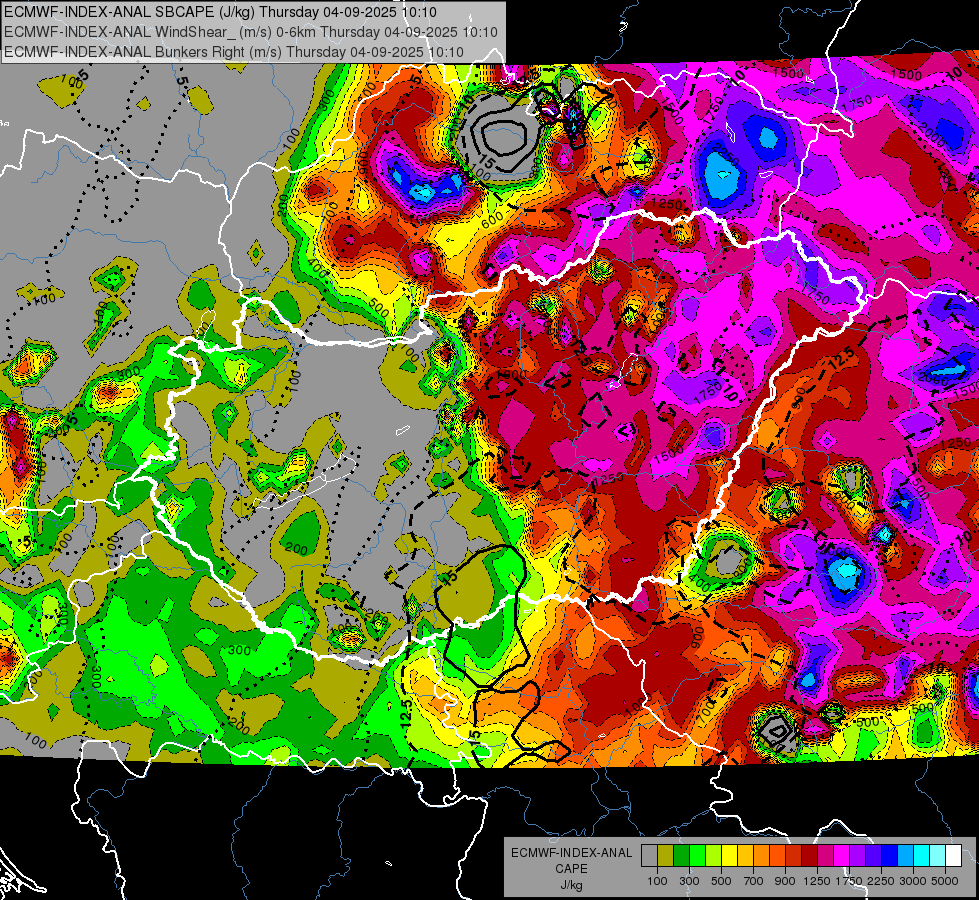Click the pure yellow legend swatch
Image resolution: width=979 pixels, height=900 pixels.
[729, 855]
